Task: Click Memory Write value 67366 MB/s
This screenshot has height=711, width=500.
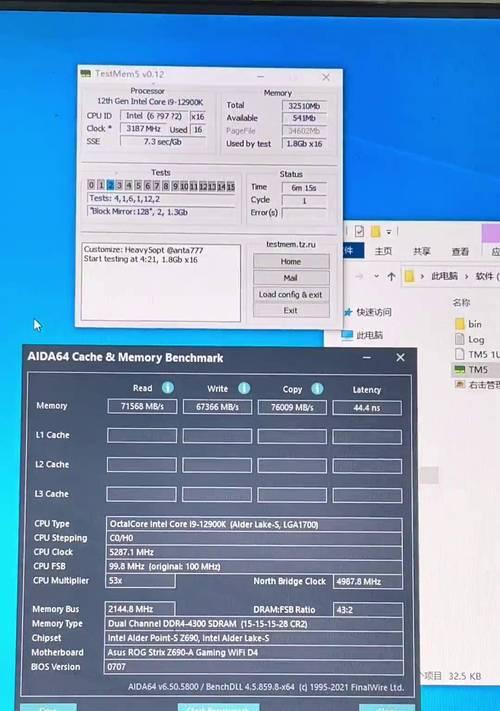Action: [217, 407]
